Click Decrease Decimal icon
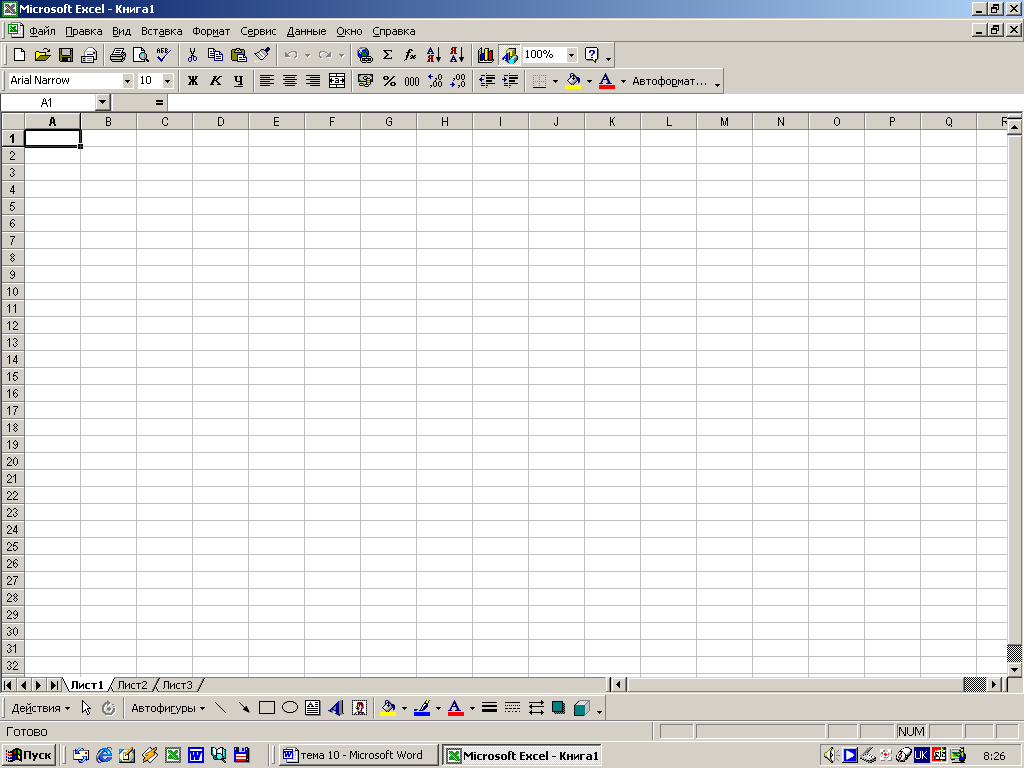1024x768 pixels. (x=458, y=81)
